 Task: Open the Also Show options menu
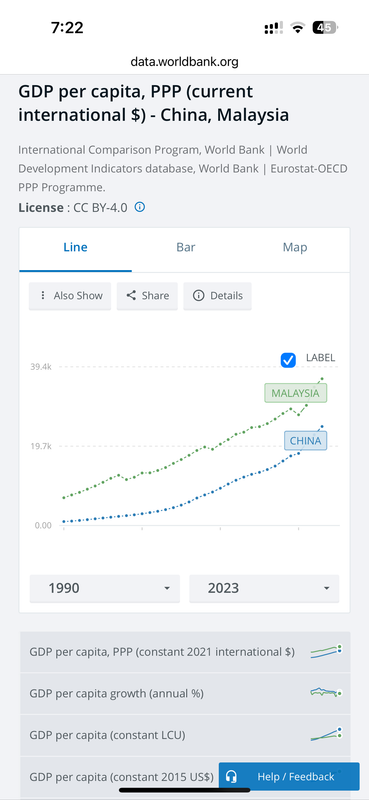(70, 296)
